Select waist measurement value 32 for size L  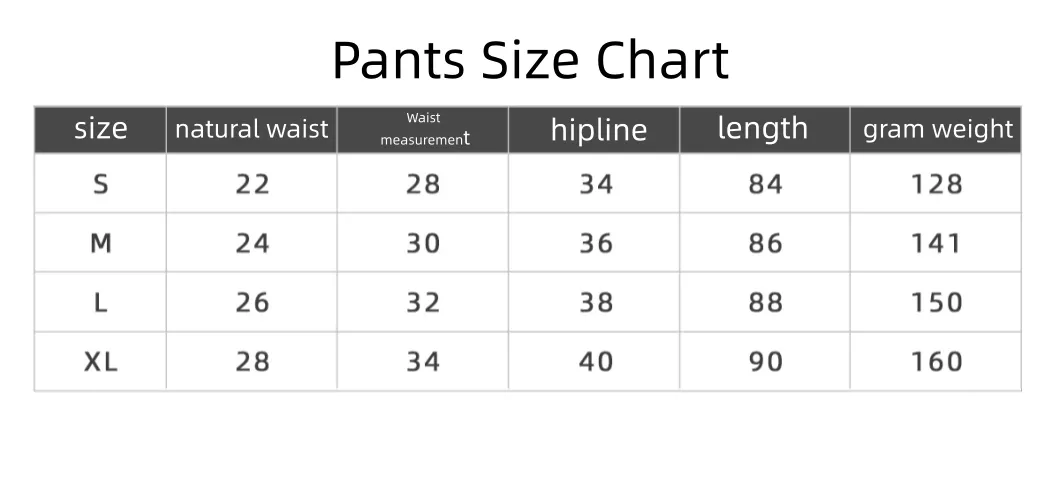[x=423, y=302]
